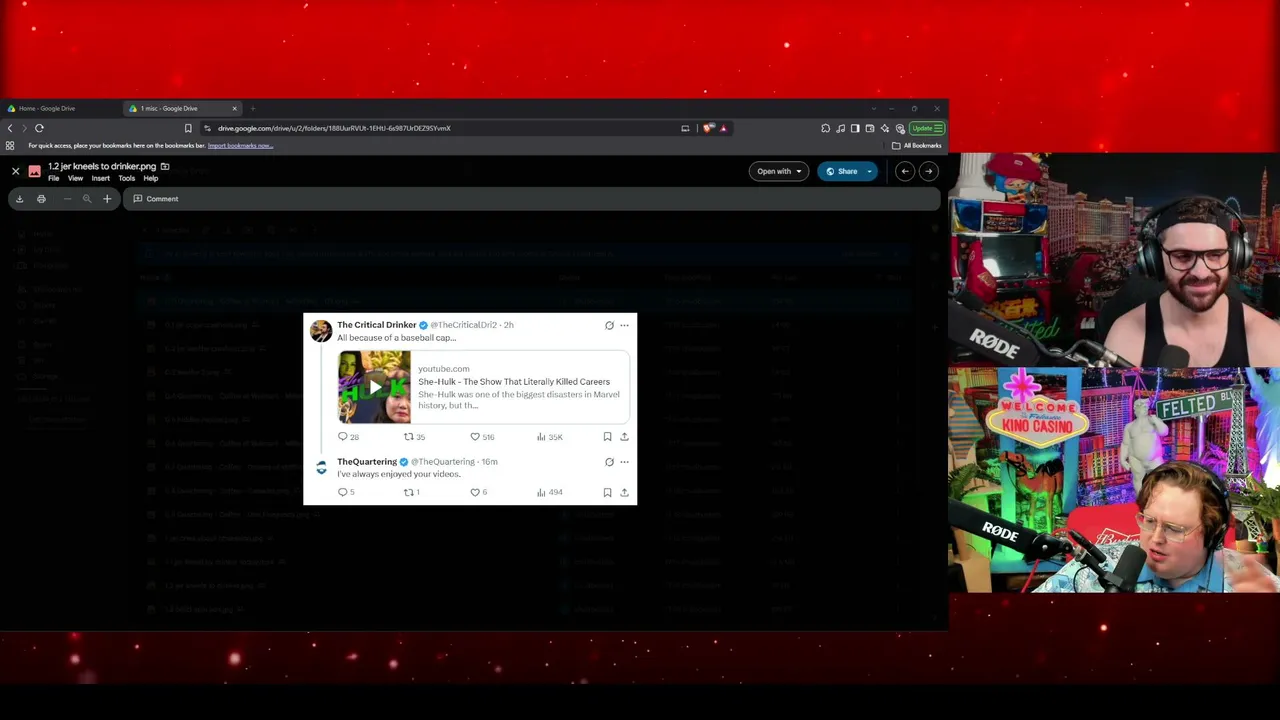Viewport: 1280px width, 720px height.
Task: Open the View menu
Action: coord(75,178)
